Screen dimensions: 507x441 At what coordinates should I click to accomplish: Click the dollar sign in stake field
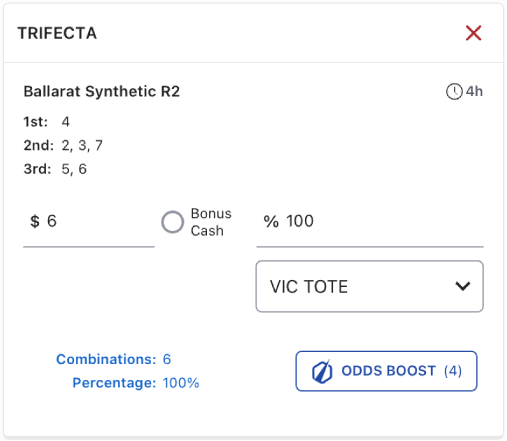pyautogui.click(x=35, y=221)
